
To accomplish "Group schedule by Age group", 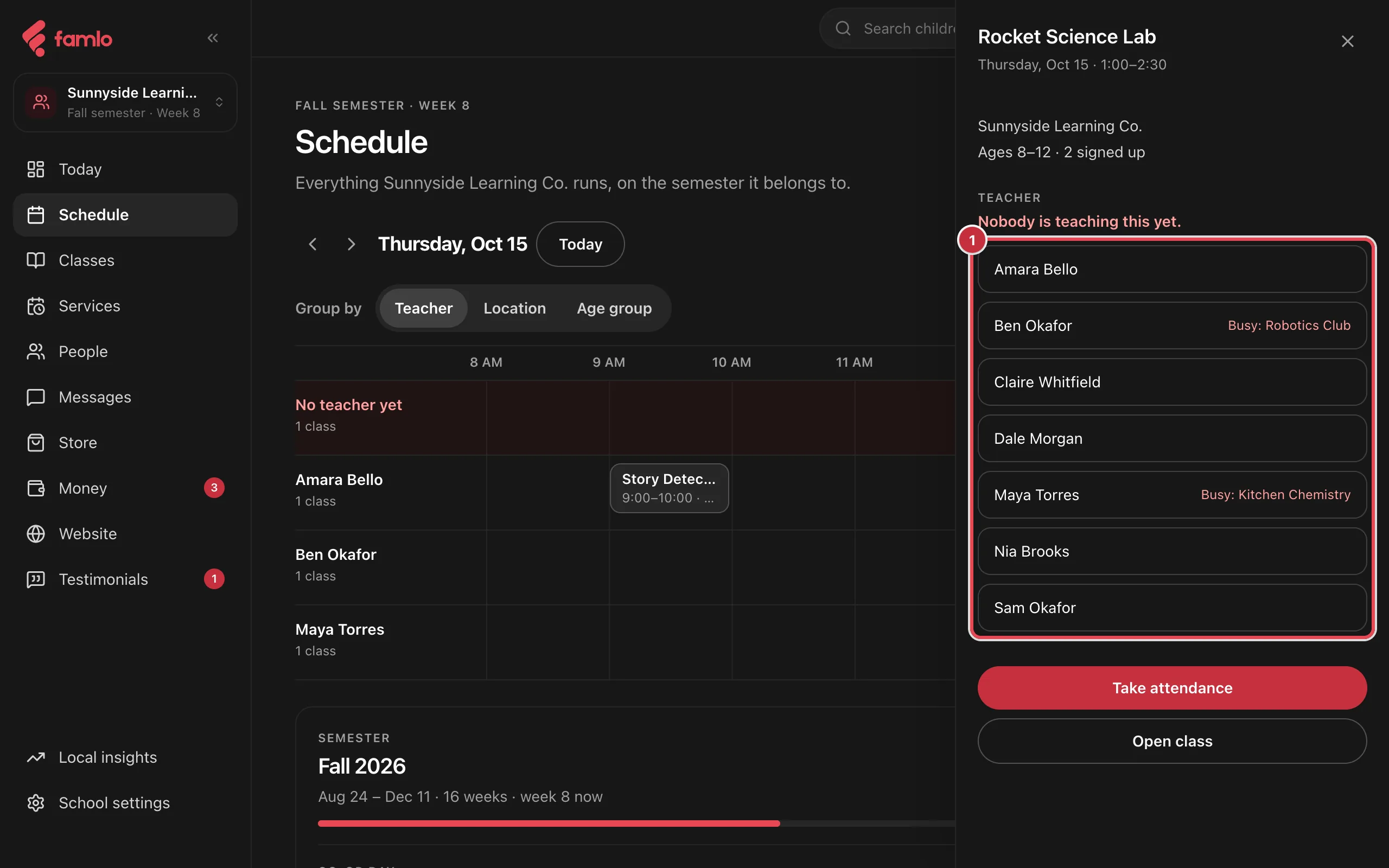I will [614, 308].
